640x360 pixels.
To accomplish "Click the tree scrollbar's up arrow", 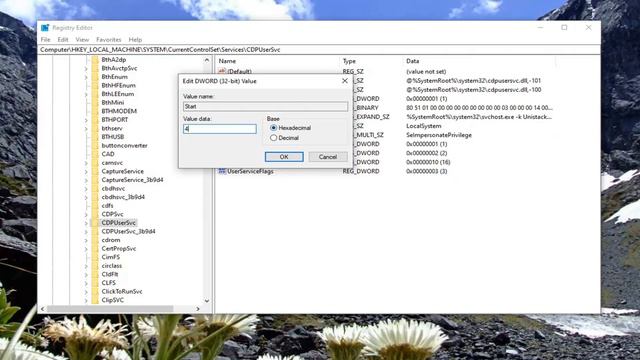I will (x=207, y=60).
